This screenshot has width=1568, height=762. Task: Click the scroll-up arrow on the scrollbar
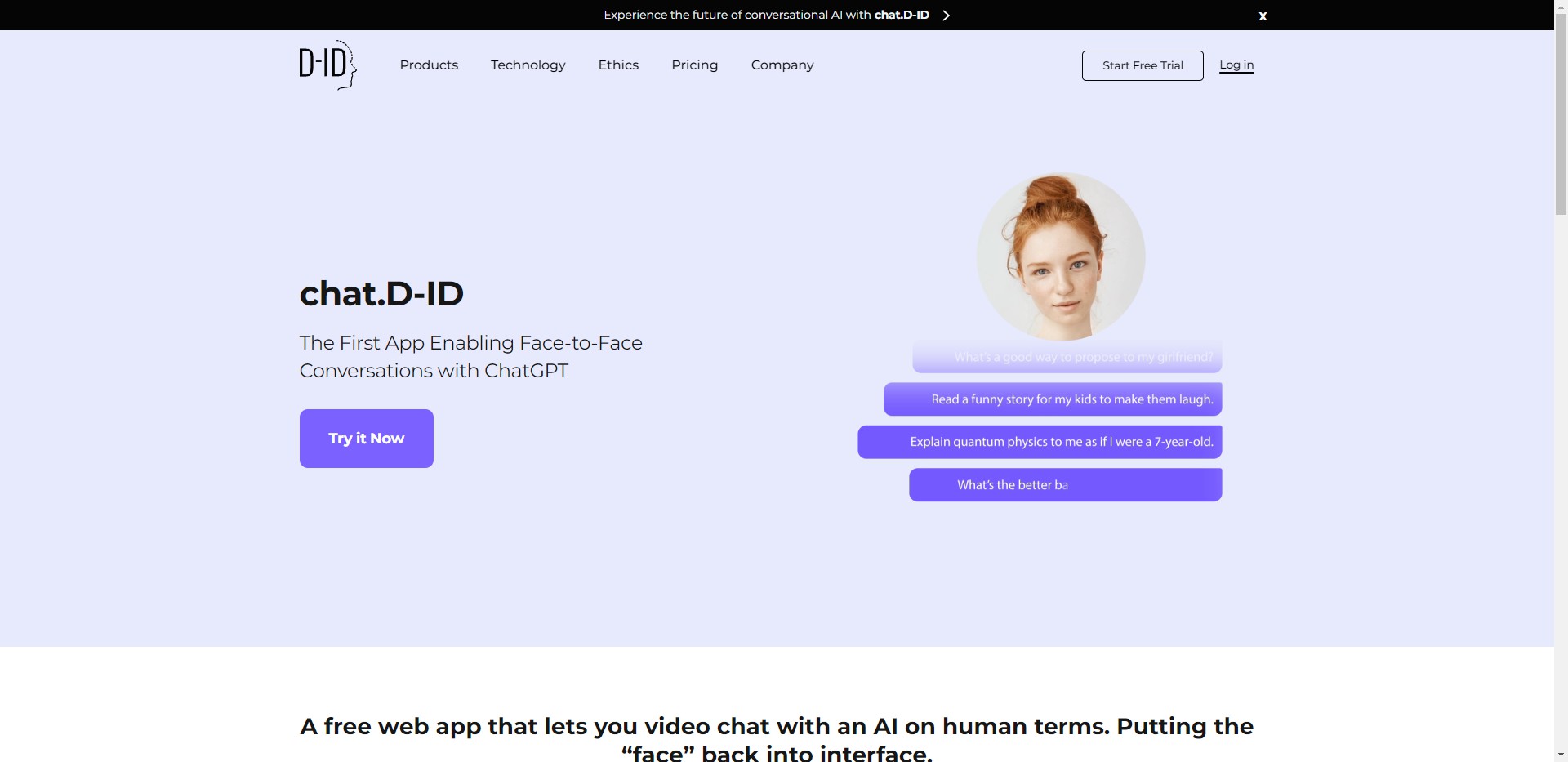pyautogui.click(x=1561, y=6)
